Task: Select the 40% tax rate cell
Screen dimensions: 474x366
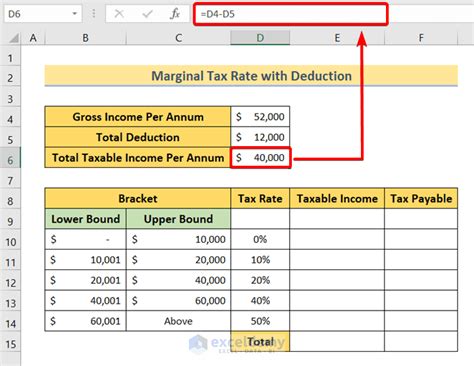Action: pyautogui.click(x=260, y=301)
